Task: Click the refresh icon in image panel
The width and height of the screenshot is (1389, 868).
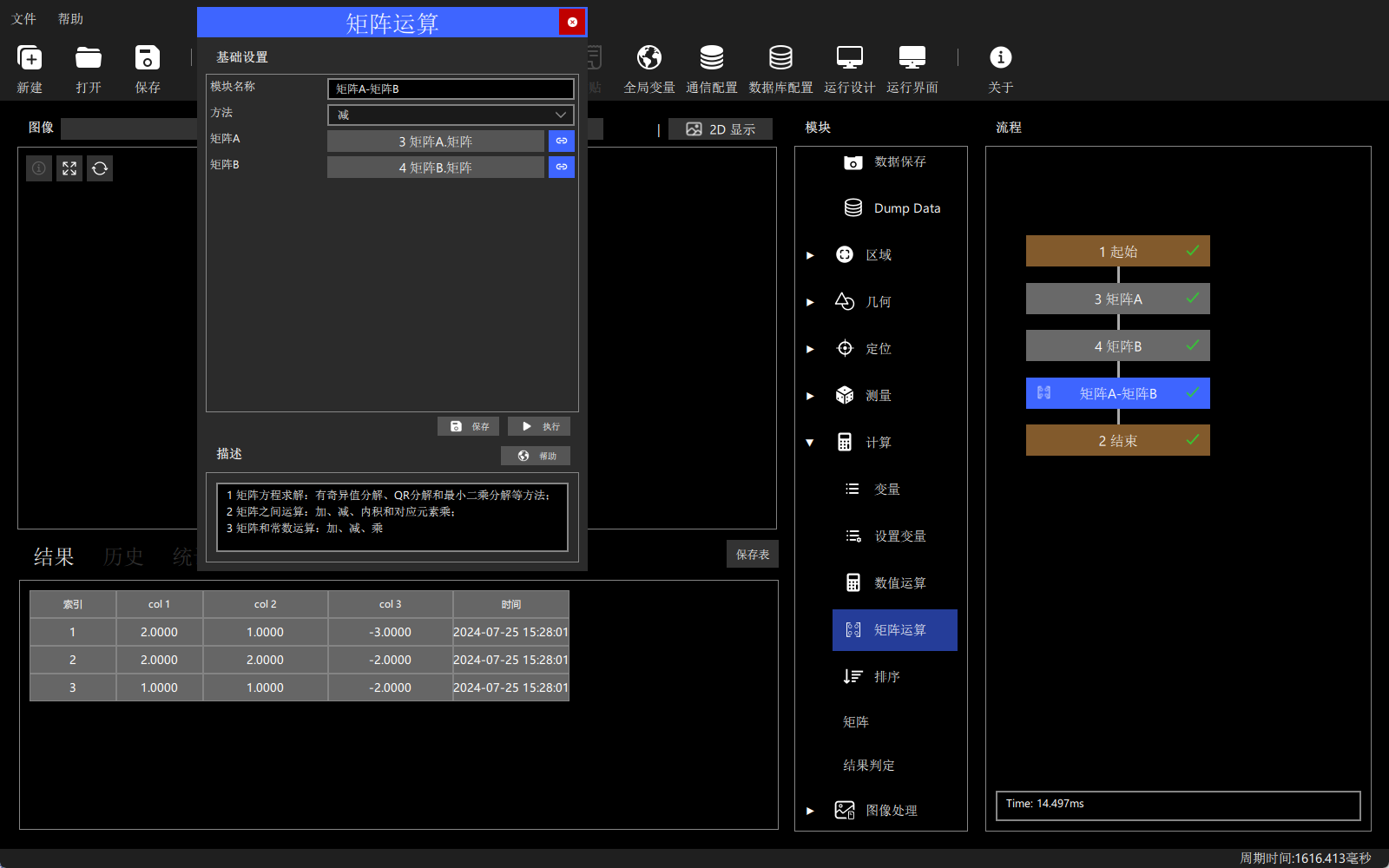Action: (x=100, y=168)
